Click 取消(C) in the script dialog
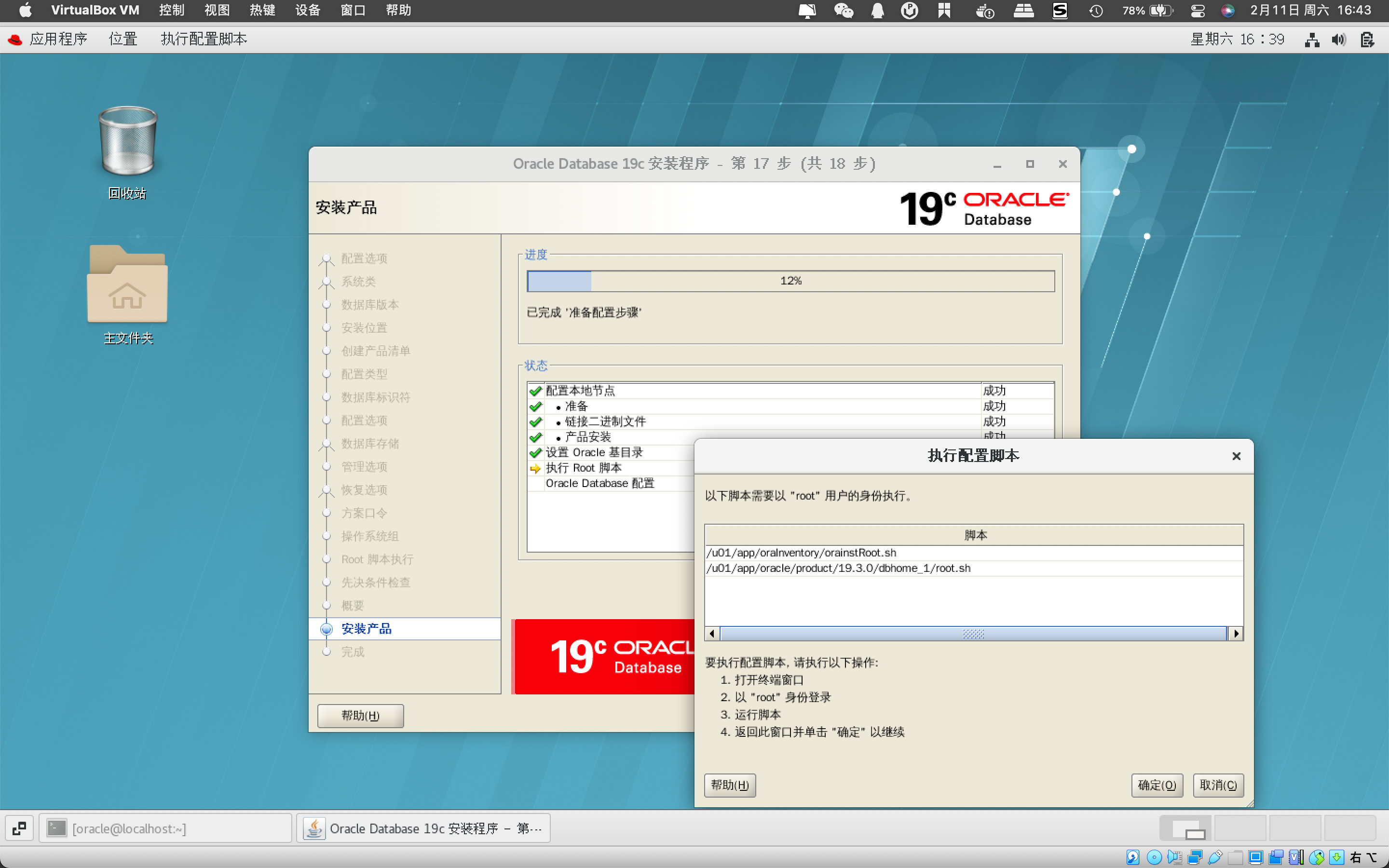This screenshot has height=868, width=1389. pyautogui.click(x=1218, y=785)
